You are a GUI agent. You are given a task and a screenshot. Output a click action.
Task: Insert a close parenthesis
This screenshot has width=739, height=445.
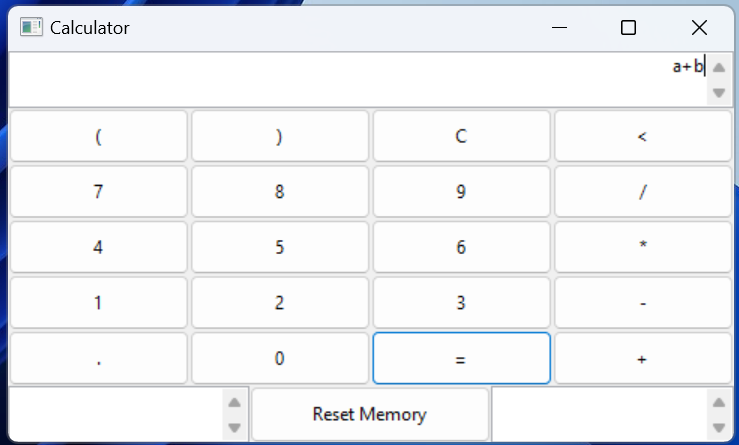(x=280, y=137)
